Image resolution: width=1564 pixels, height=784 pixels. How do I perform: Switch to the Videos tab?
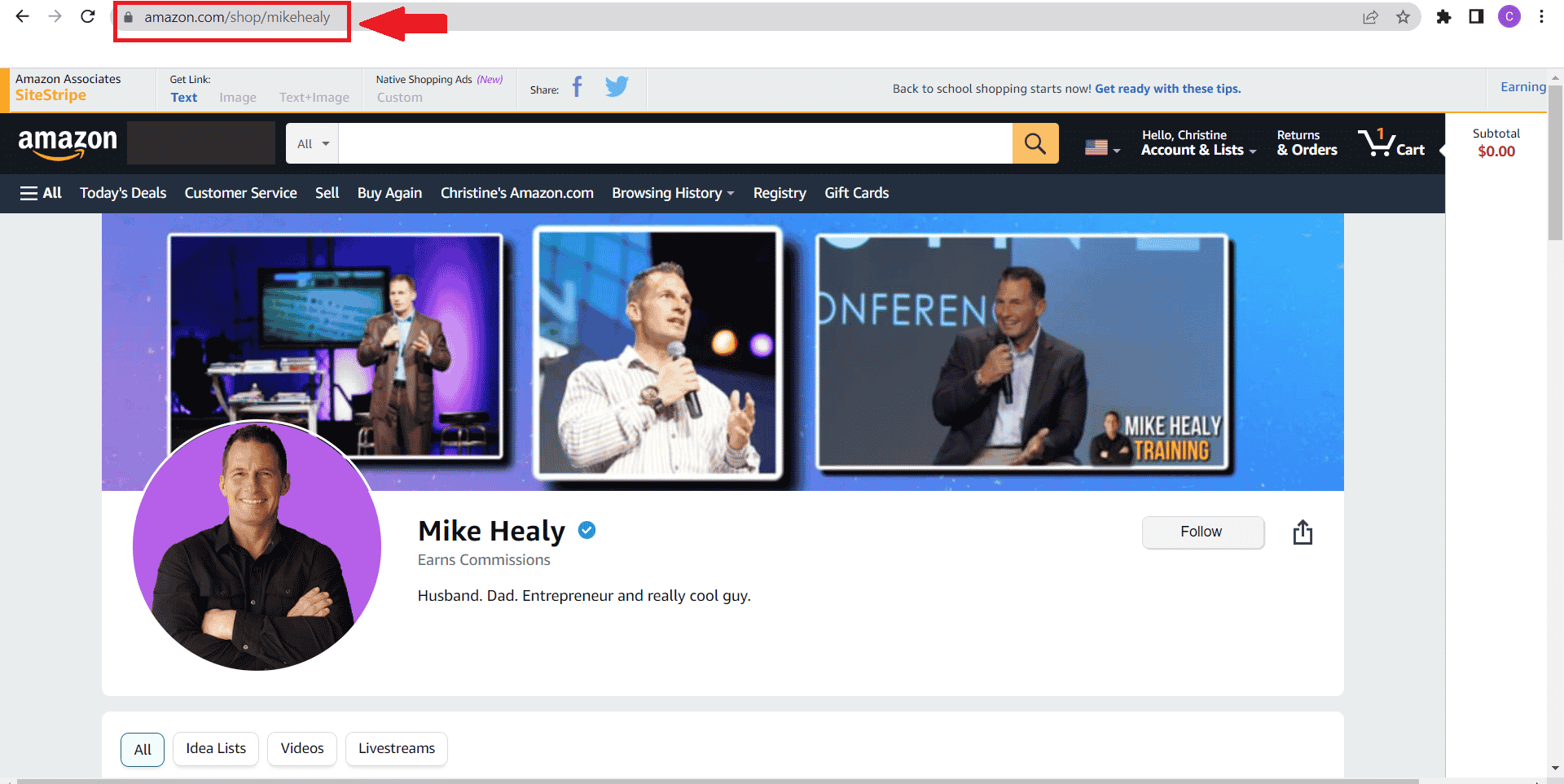point(302,748)
